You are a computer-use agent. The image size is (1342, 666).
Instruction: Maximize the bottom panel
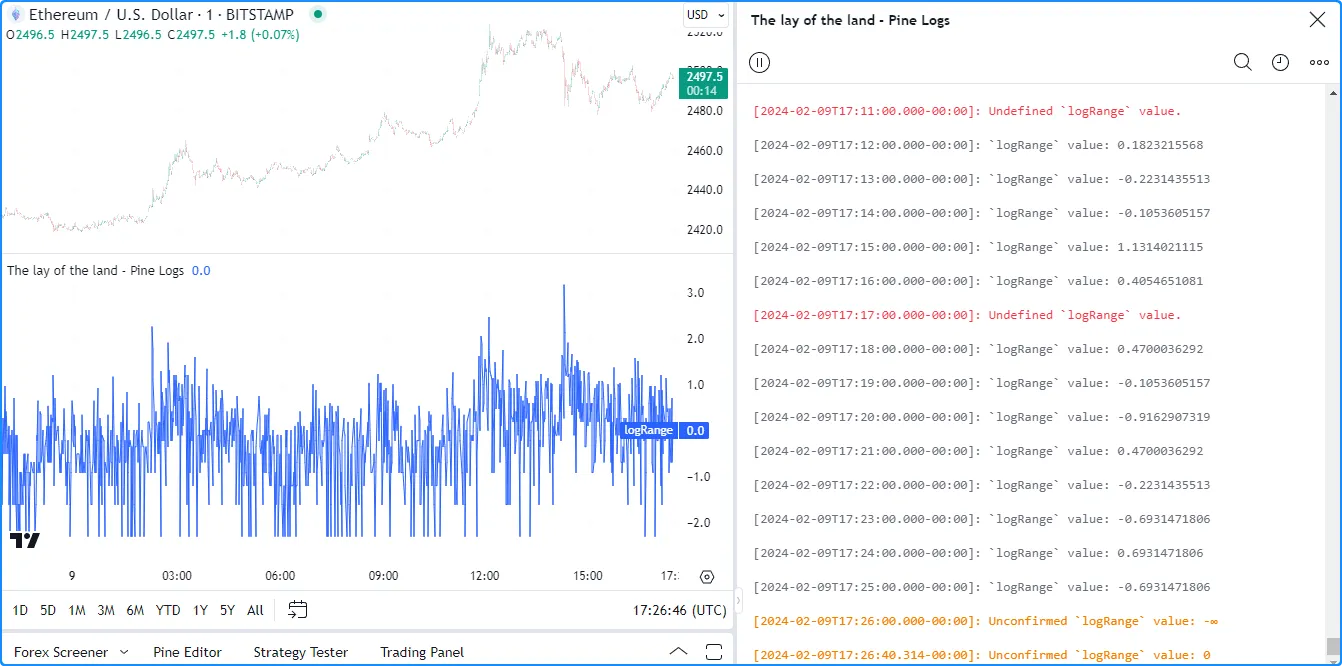[714, 652]
